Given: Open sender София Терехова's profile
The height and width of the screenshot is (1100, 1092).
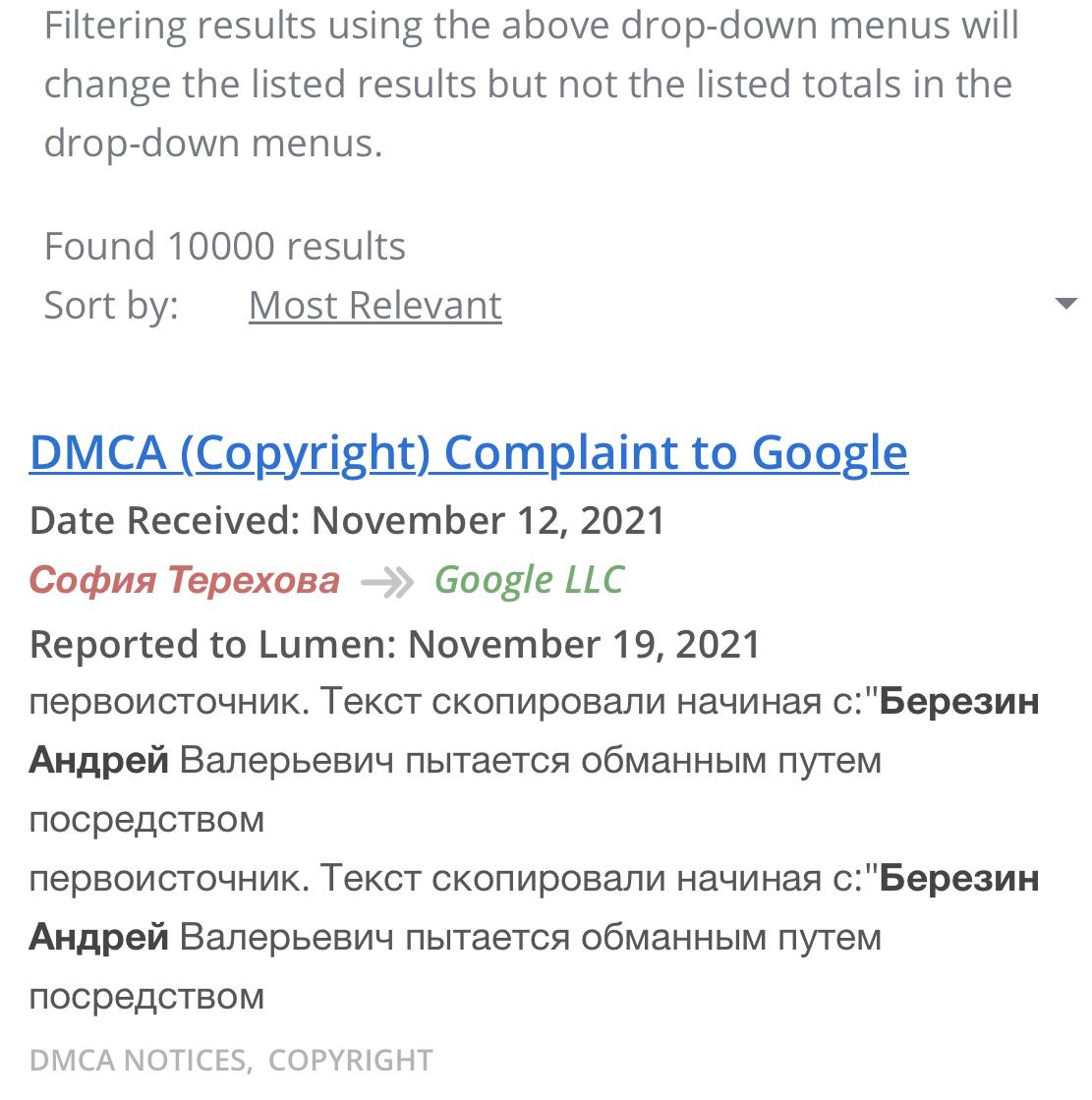Looking at the screenshot, I should (x=185, y=580).
